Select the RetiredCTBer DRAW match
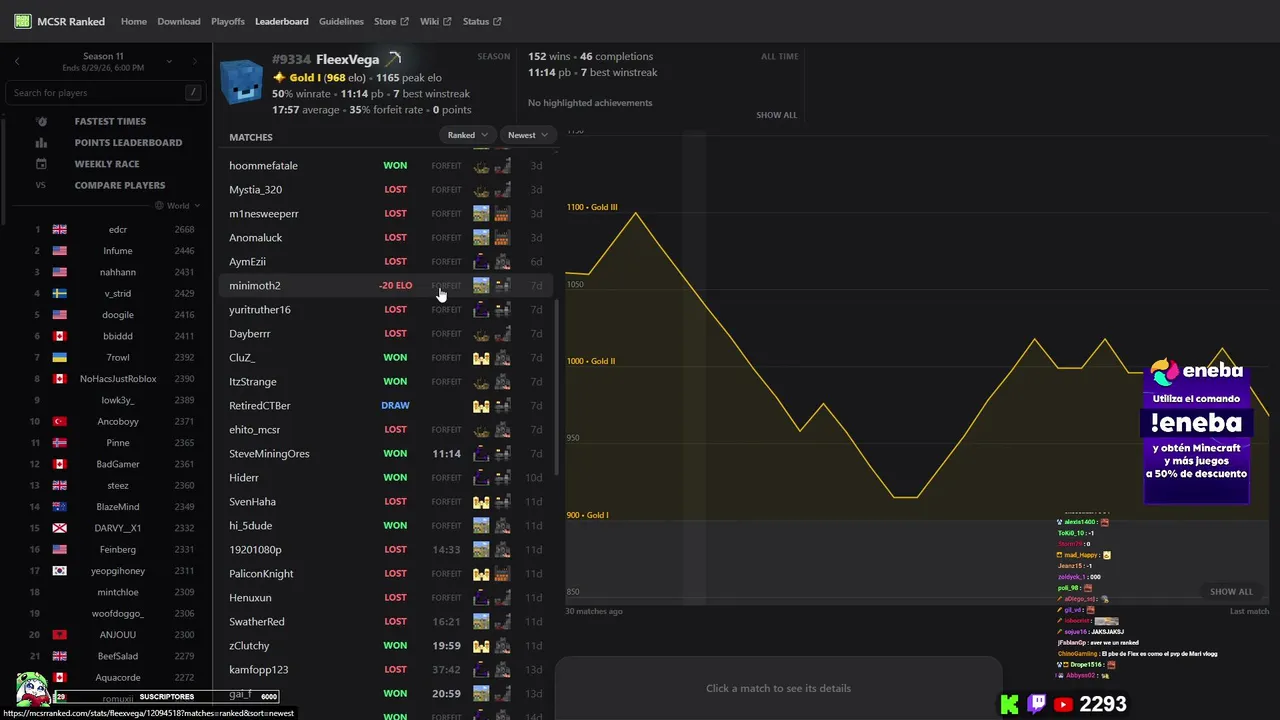 (384, 406)
